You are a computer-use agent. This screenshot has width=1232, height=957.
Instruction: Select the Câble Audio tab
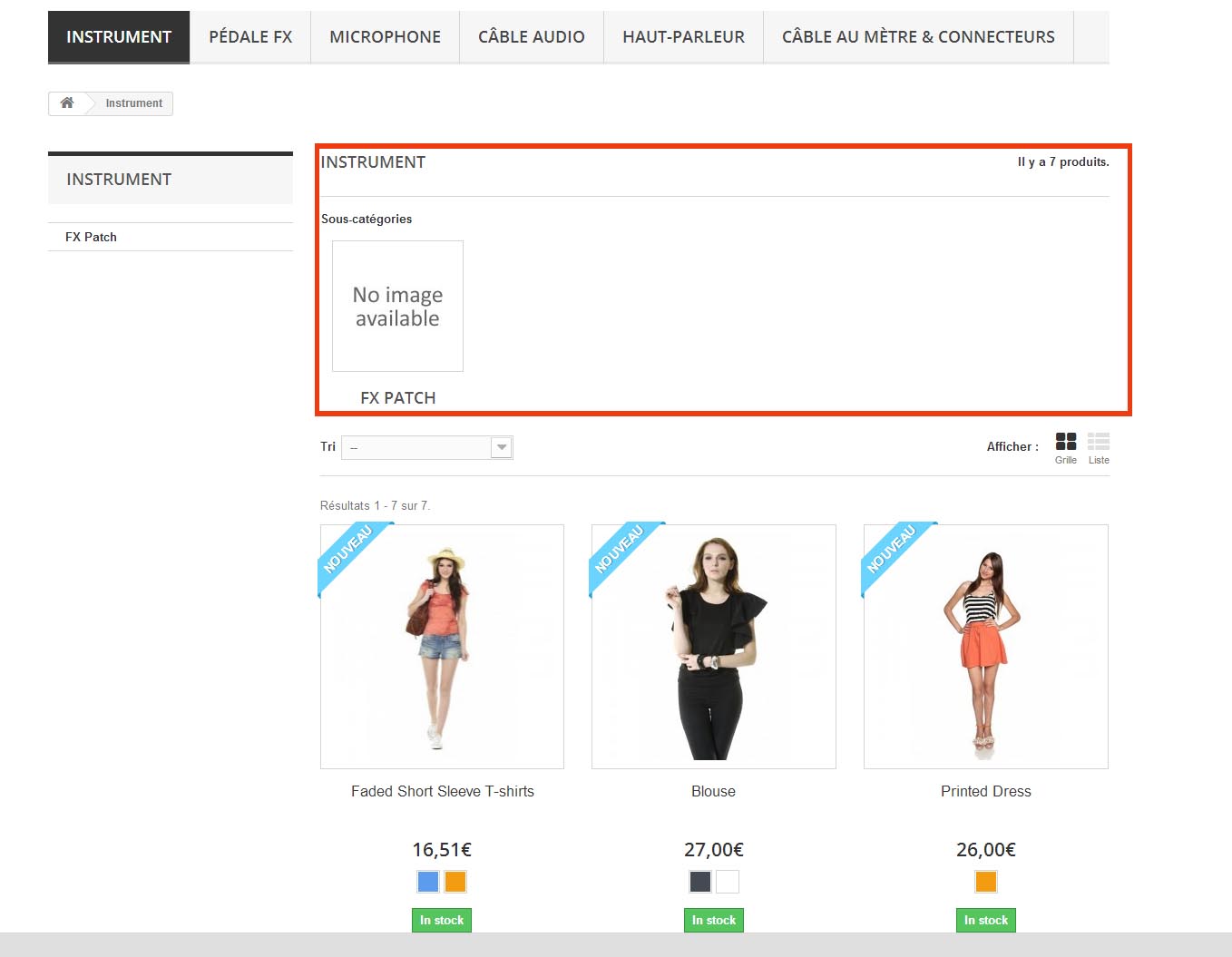pyautogui.click(x=532, y=37)
